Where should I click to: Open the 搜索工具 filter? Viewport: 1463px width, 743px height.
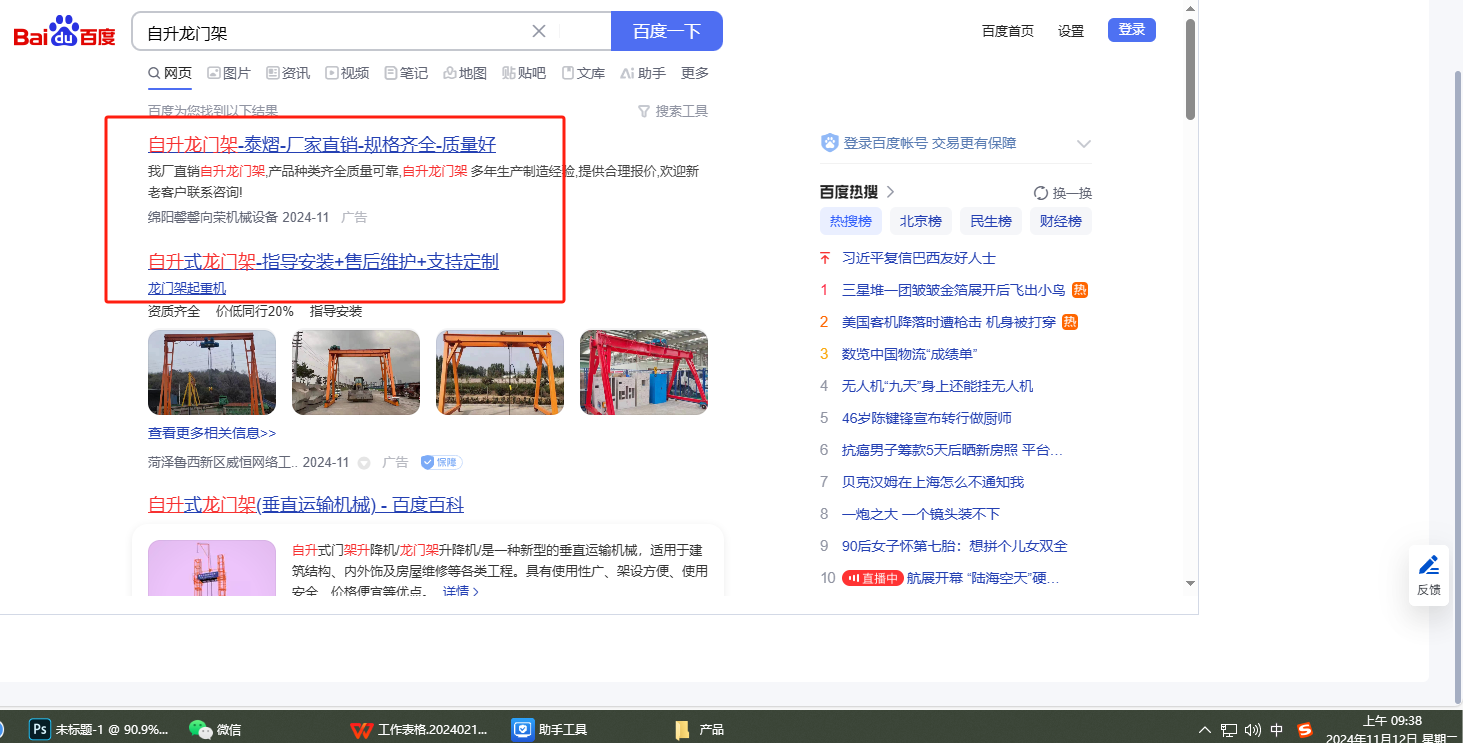[x=673, y=111]
